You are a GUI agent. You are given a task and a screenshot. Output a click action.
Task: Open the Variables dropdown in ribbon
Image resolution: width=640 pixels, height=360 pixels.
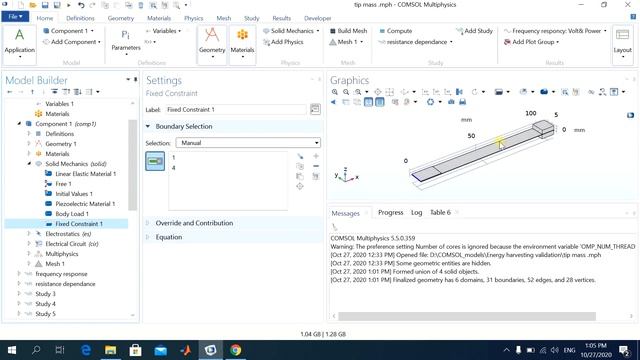[163, 31]
